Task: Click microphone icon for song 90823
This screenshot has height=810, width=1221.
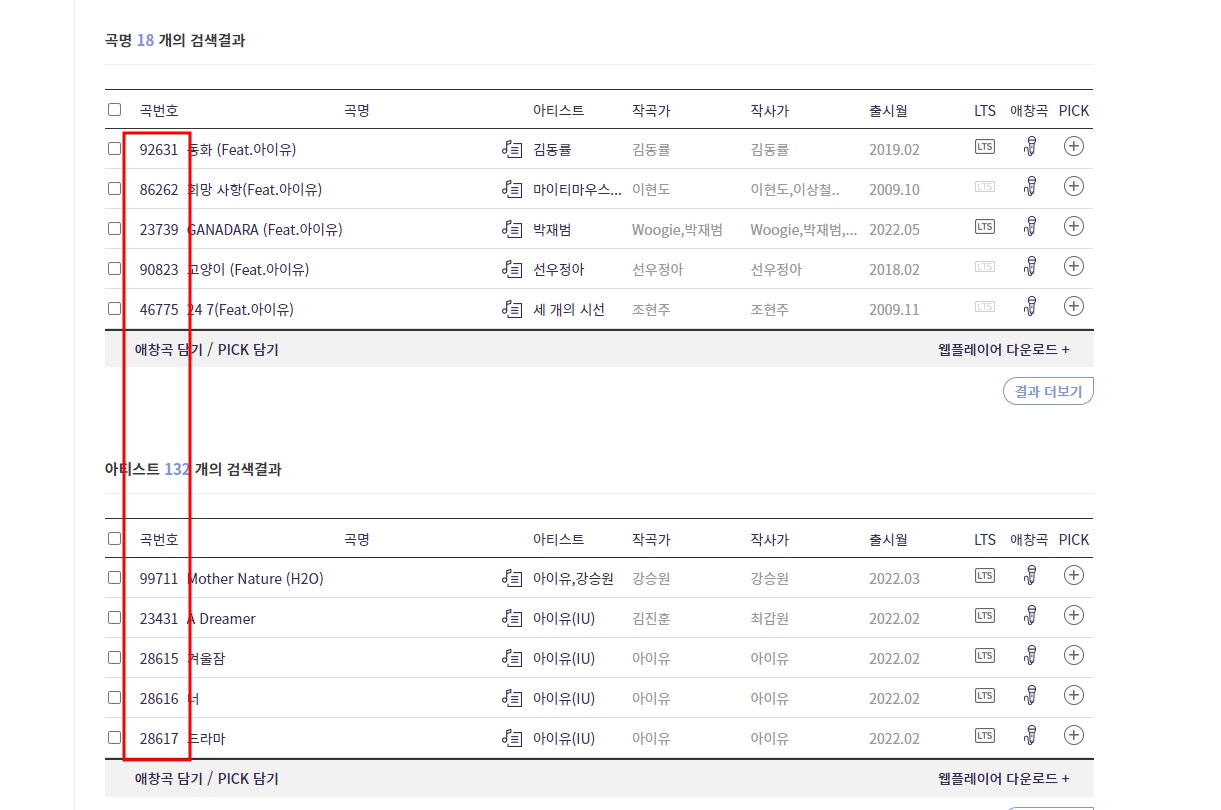Action: (1030, 267)
